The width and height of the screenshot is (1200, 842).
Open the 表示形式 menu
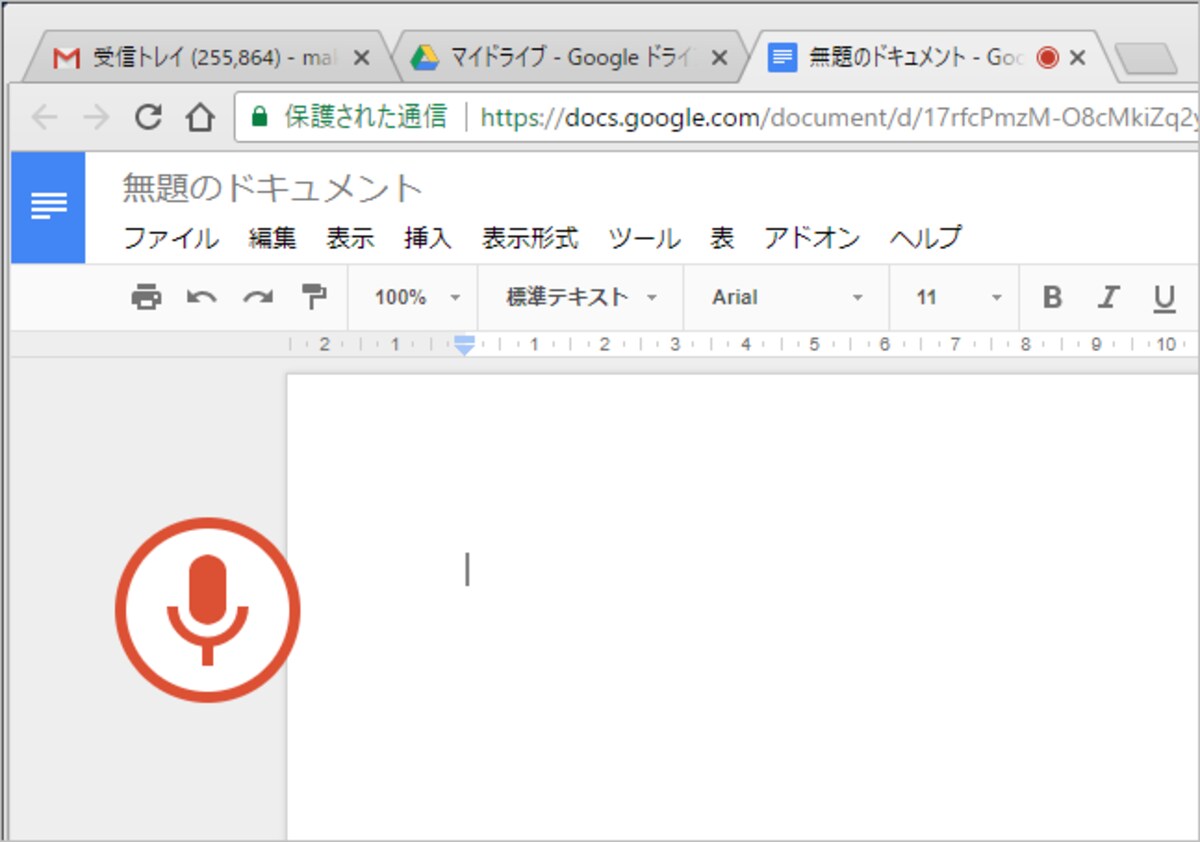pos(530,238)
